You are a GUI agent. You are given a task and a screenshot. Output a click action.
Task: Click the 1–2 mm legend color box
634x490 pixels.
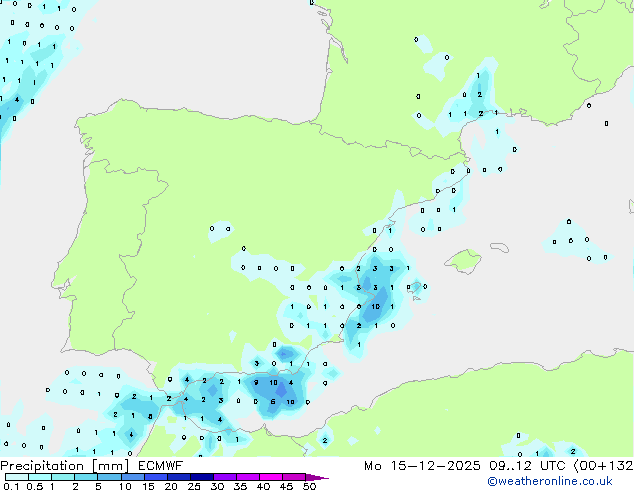tap(63, 477)
